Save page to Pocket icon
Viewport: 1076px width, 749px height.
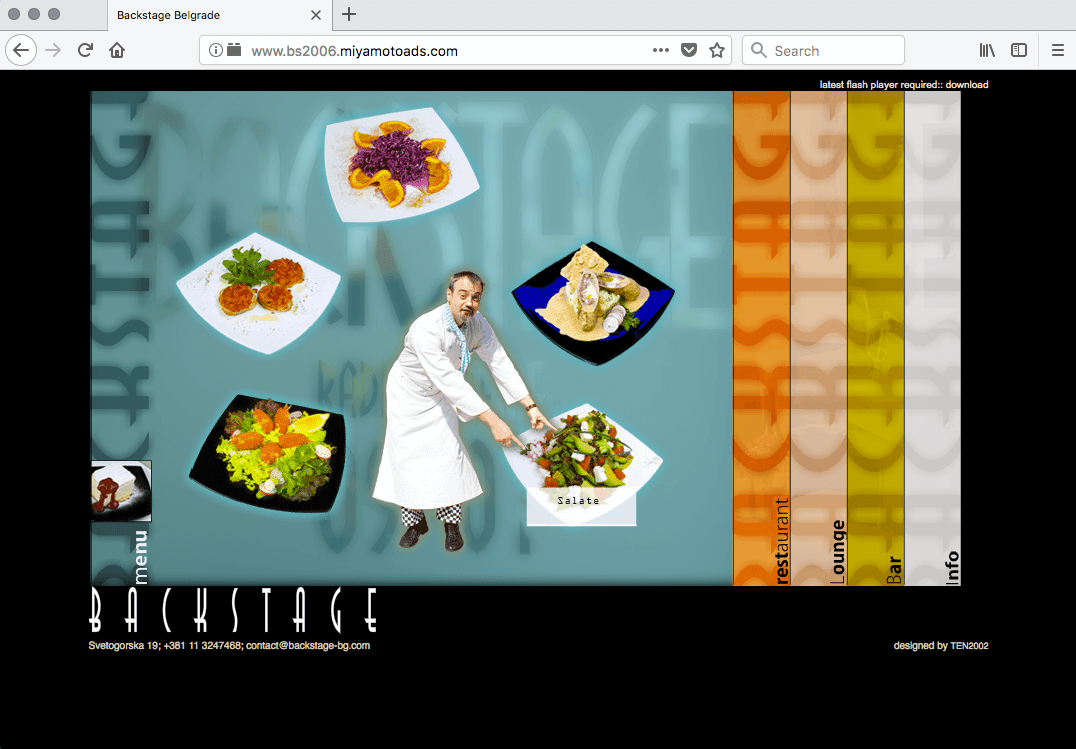[689, 50]
